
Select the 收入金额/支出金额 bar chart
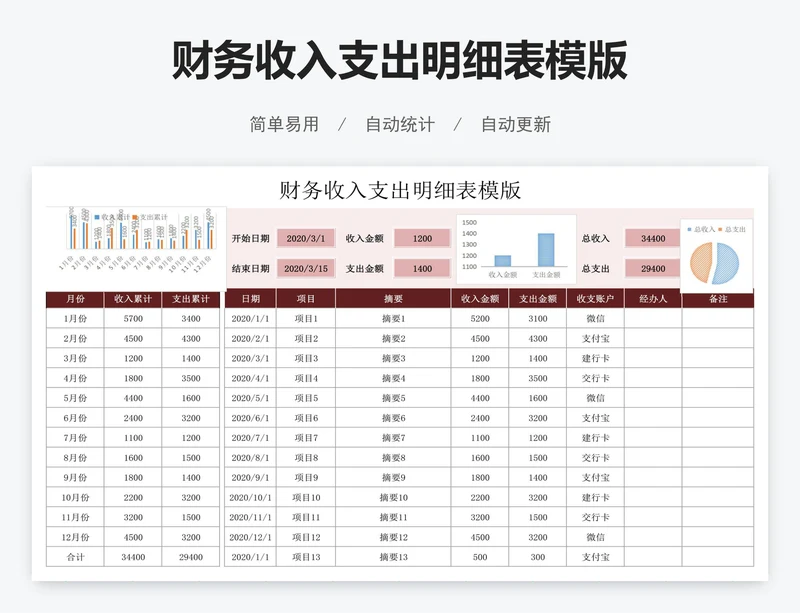click(516, 250)
